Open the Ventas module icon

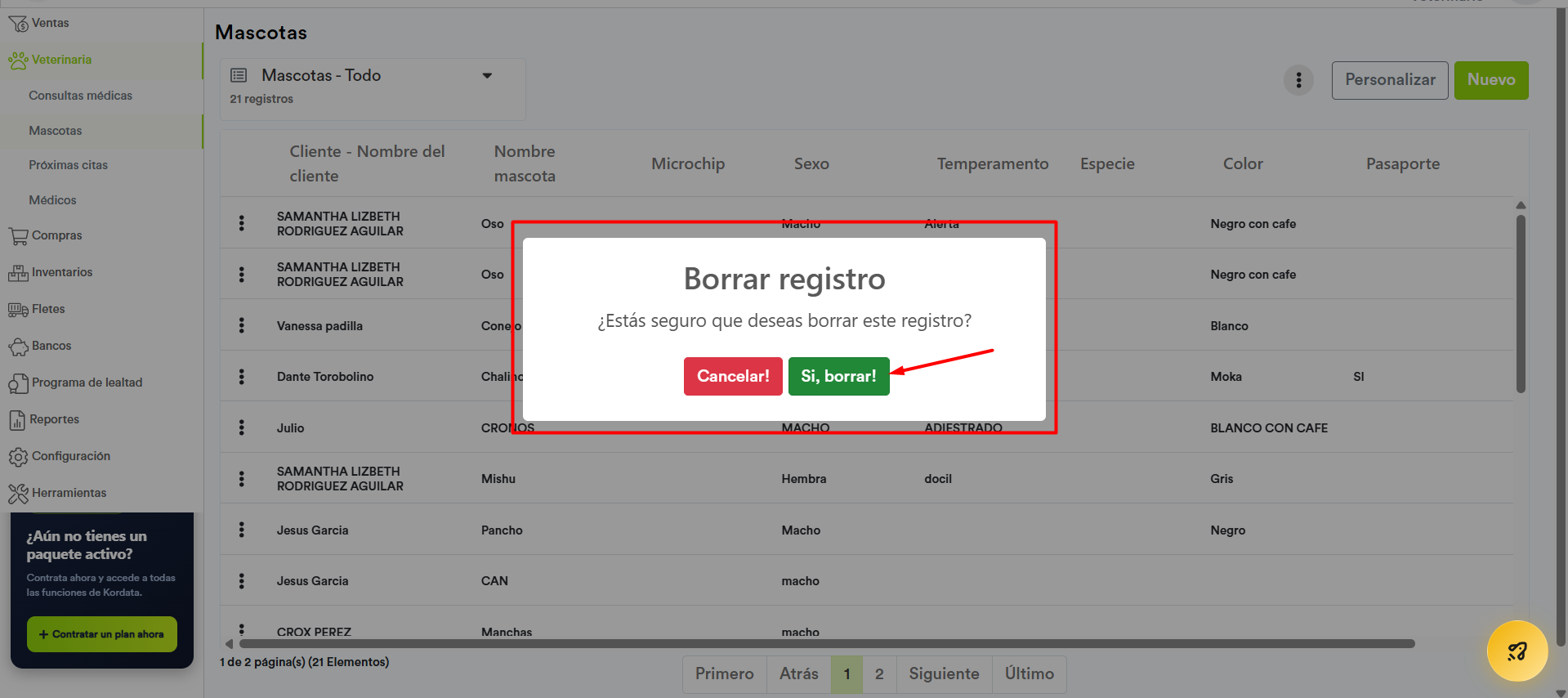tap(18, 24)
